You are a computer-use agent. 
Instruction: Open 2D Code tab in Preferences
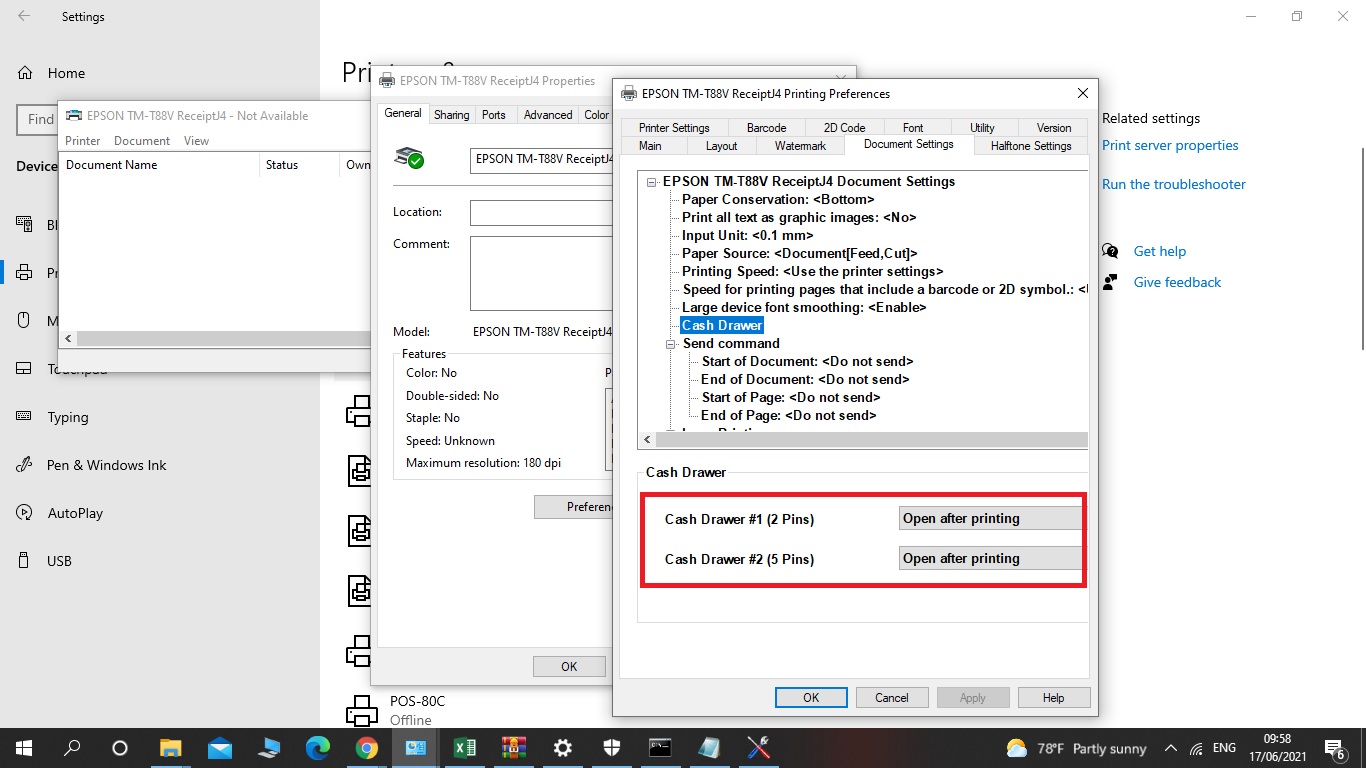click(x=844, y=128)
